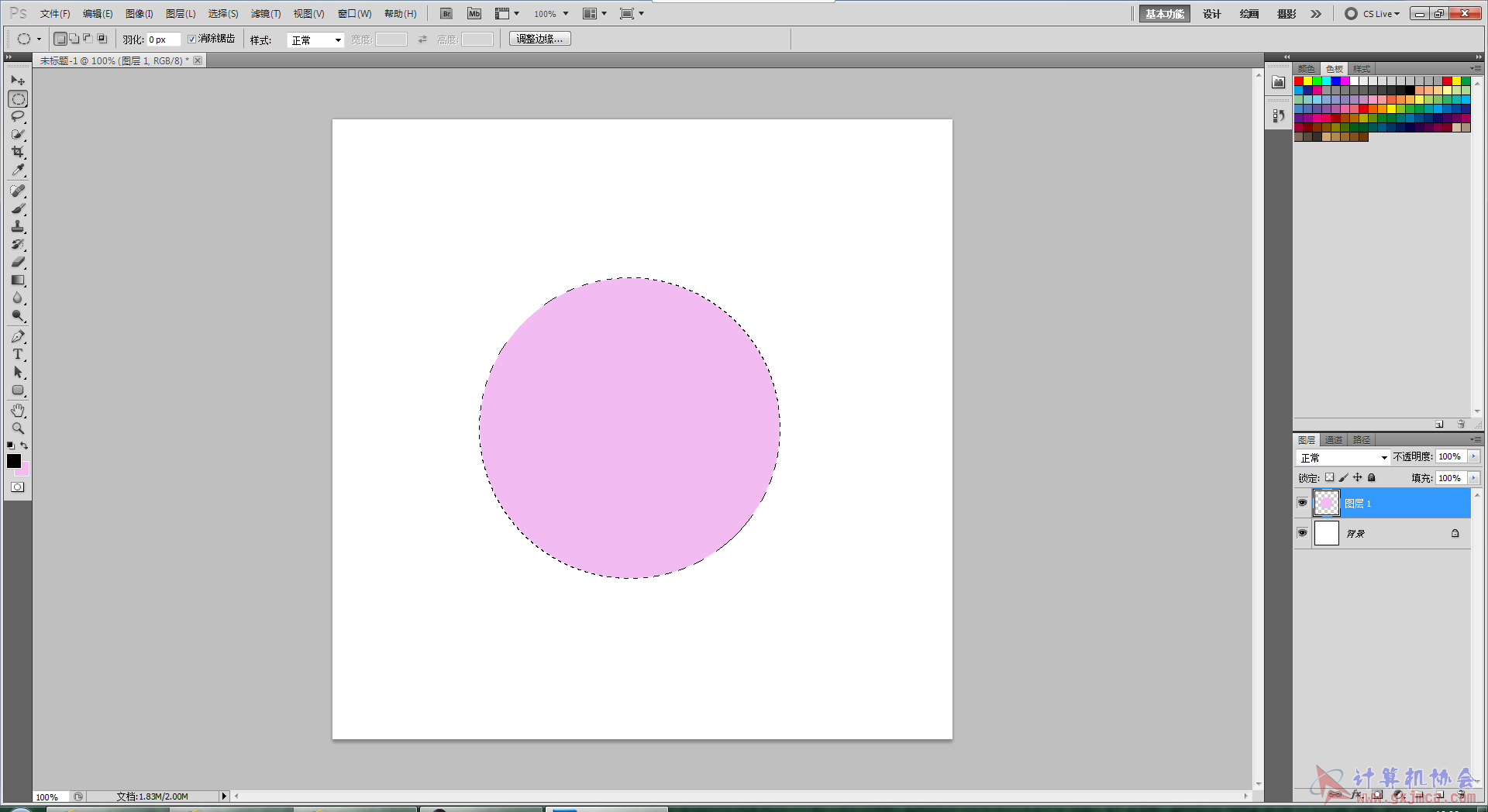Select the Rounded Rectangle shape tool
The image size is (1488, 812).
pyautogui.click(x=18, y=390)
